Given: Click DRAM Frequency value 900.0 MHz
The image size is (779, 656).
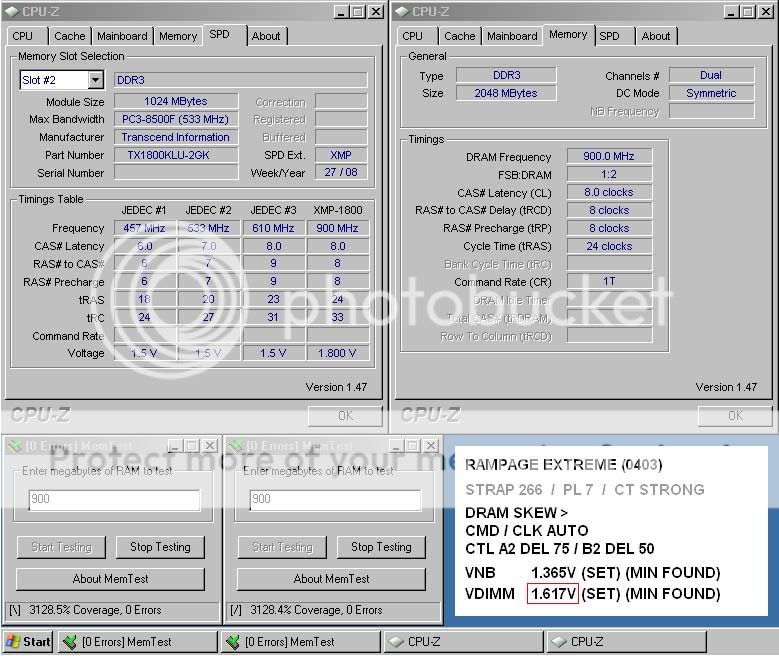Looking at the screenshot, I should coord(609,156).
